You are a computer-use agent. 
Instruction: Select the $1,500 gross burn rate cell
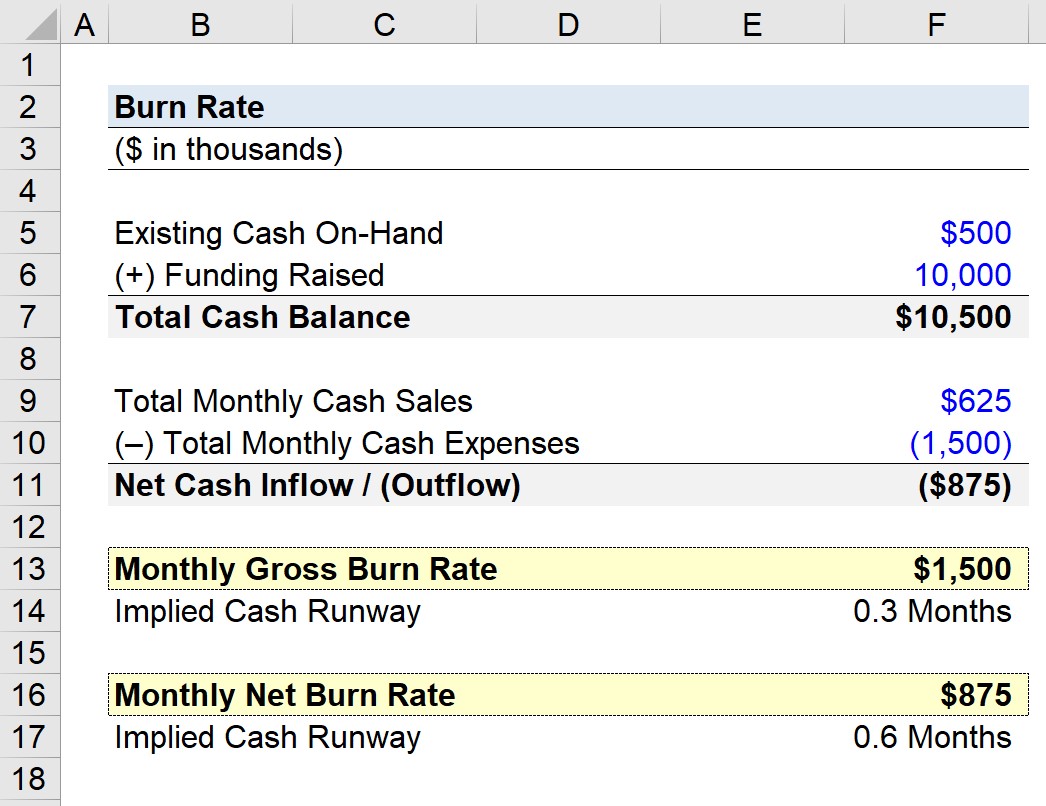point(962,569)
